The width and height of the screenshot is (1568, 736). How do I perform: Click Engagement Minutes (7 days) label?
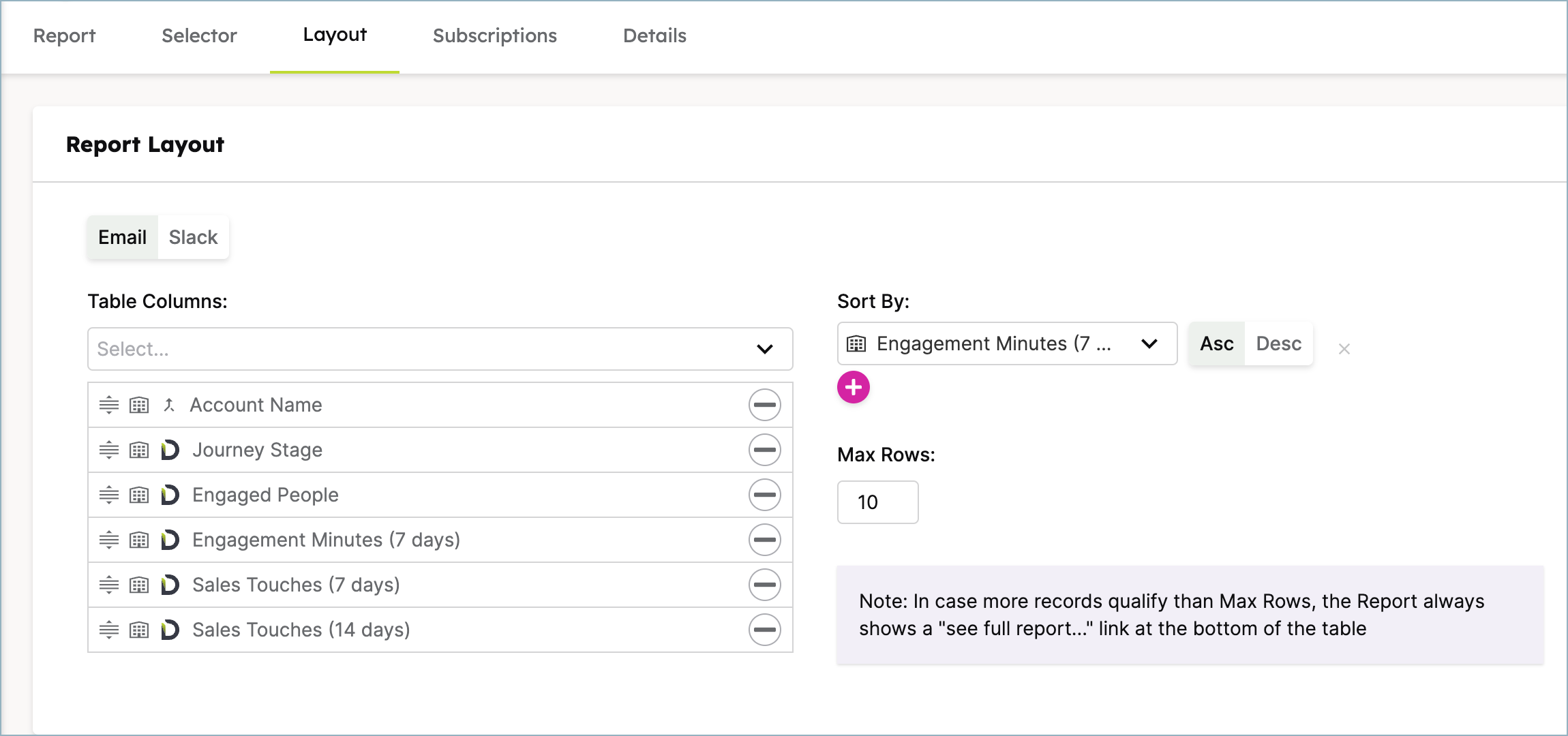coord(327,540)
